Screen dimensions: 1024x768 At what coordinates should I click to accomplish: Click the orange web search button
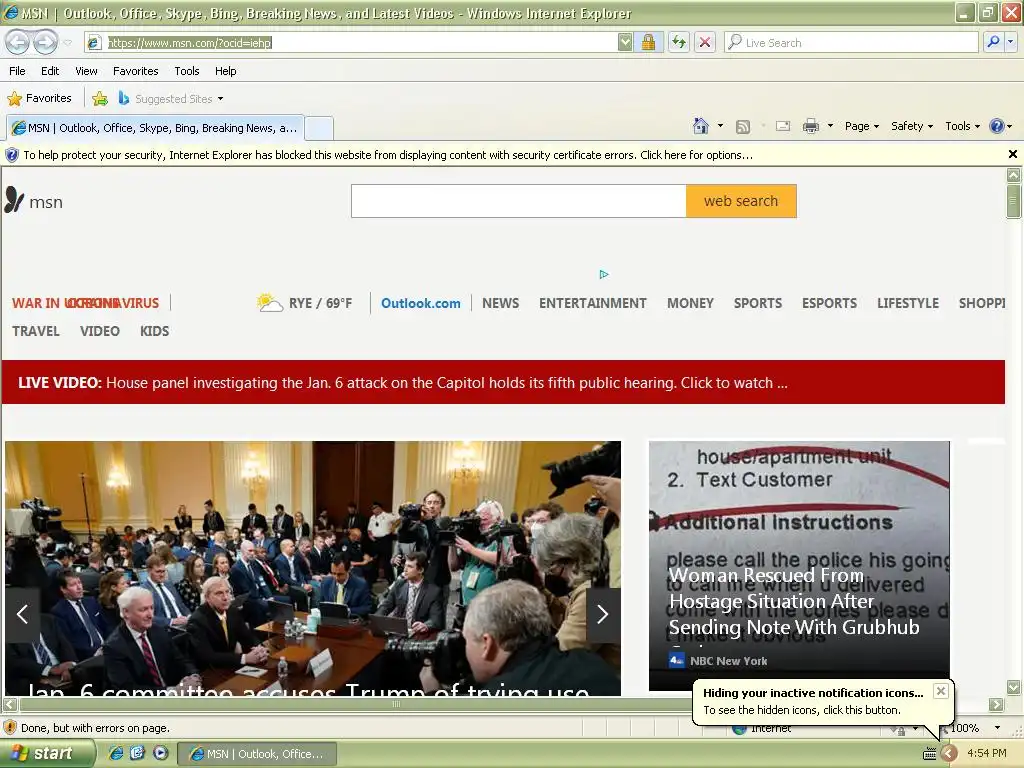(741, 200)
